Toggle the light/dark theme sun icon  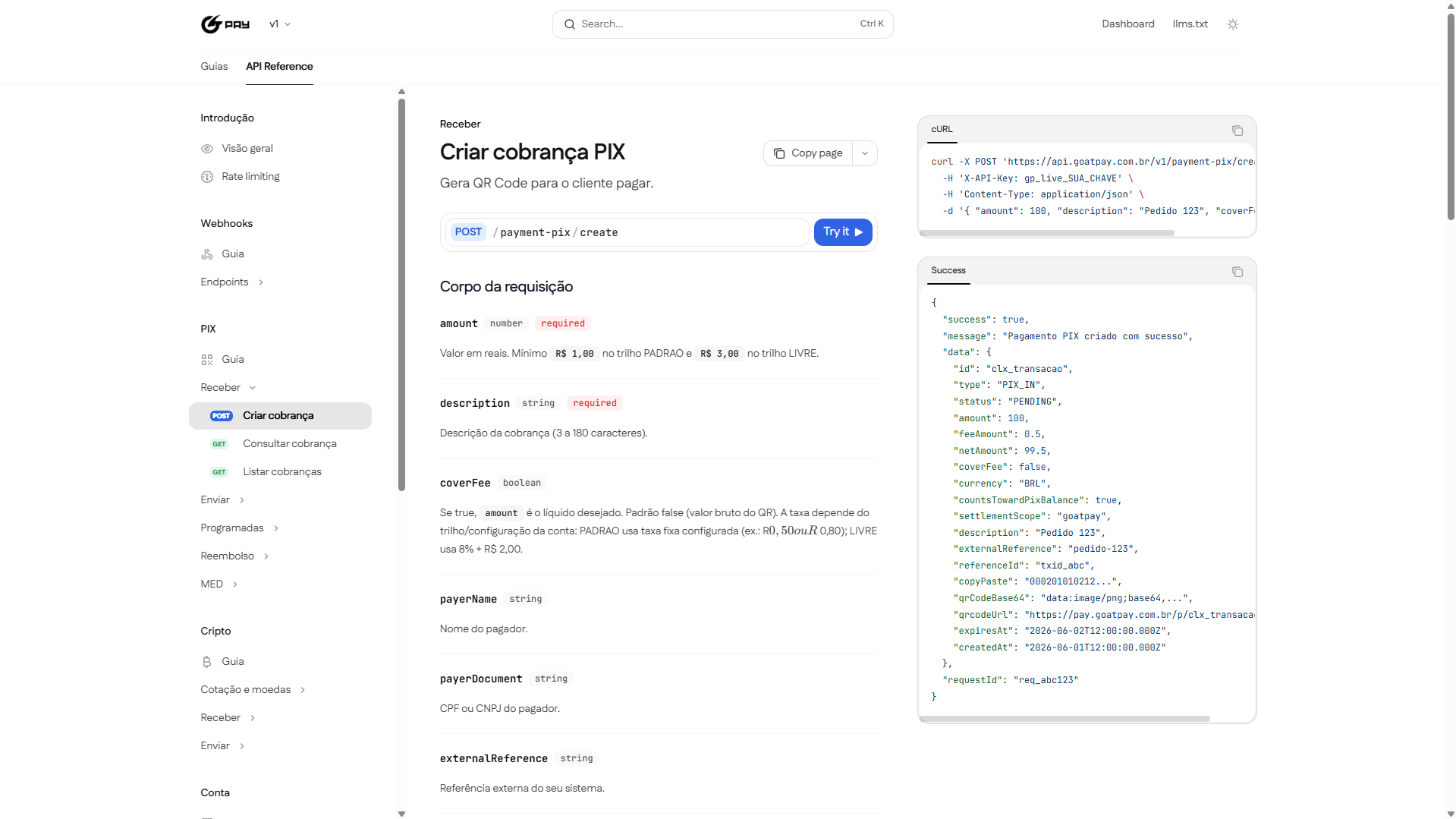(1233, 24)
